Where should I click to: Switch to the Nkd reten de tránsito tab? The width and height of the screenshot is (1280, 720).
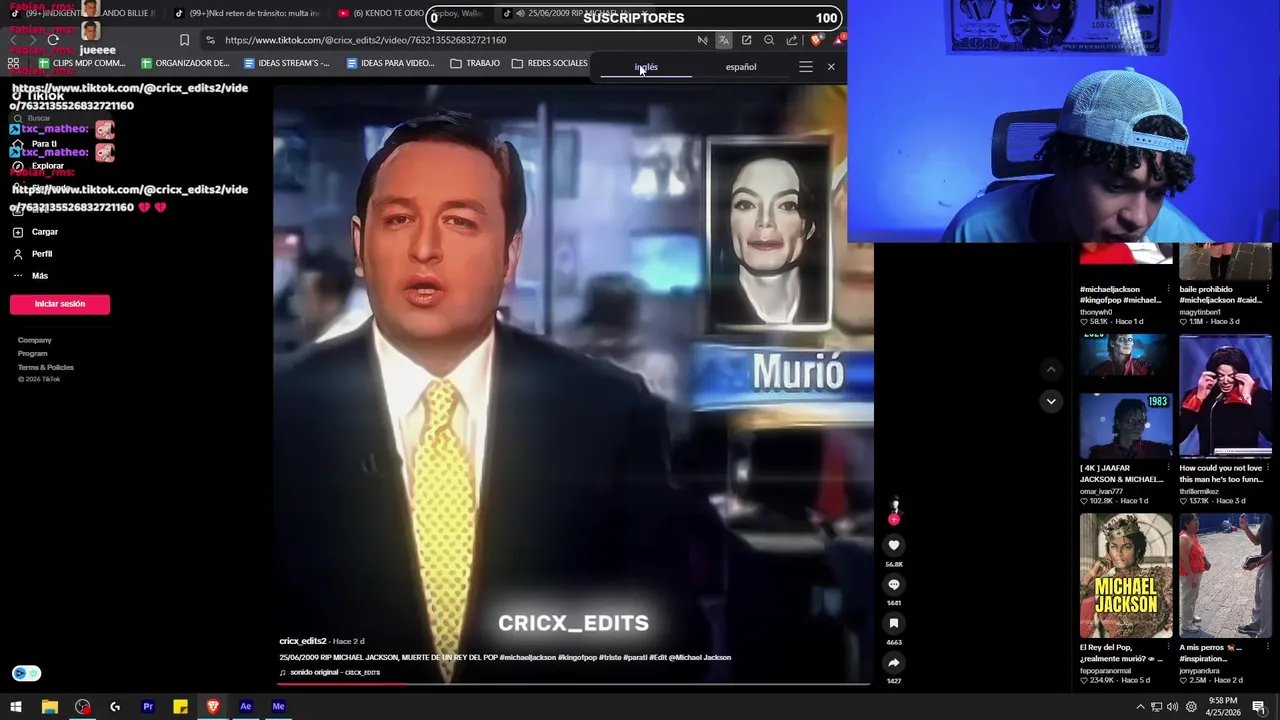click(248, 13)
